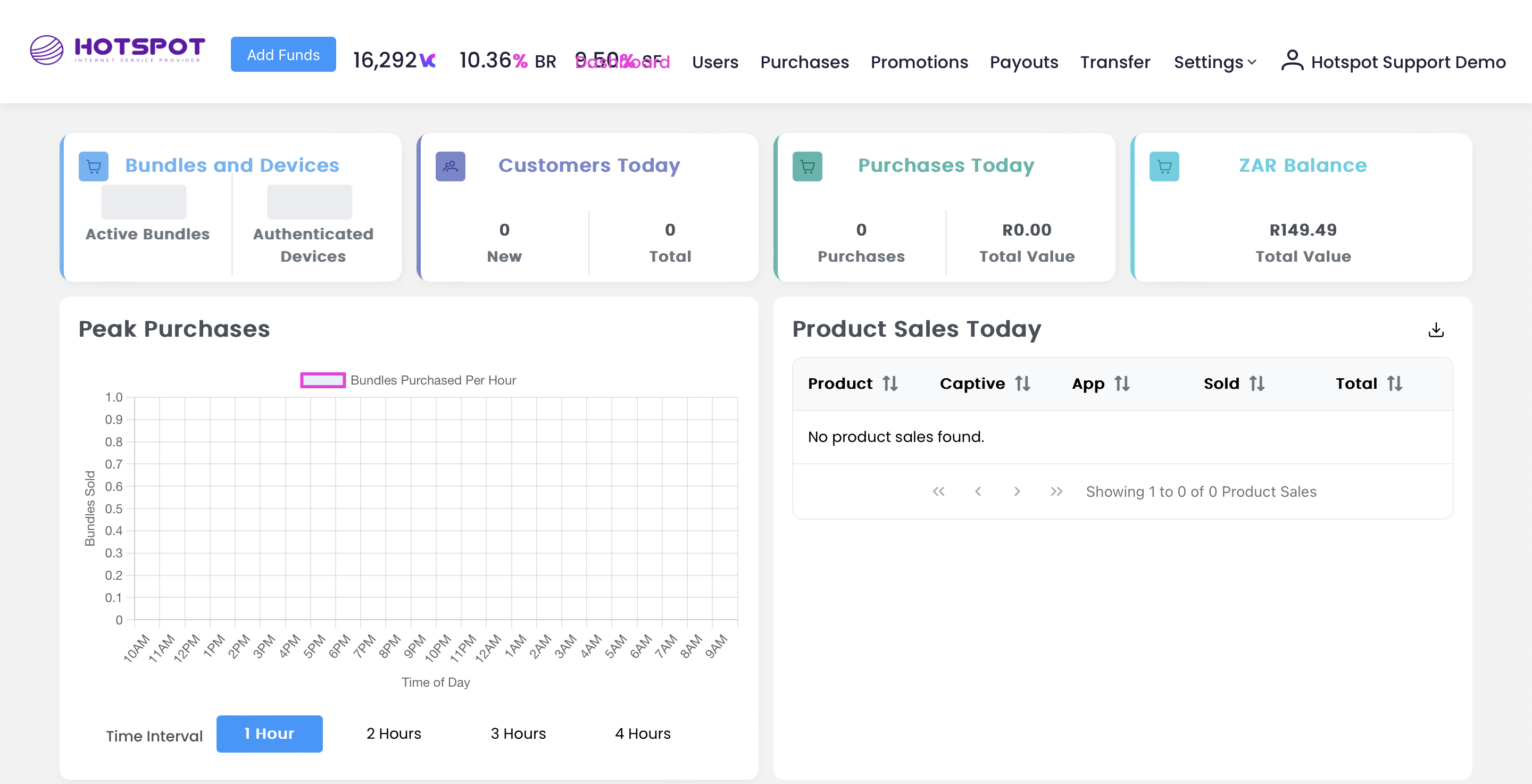
Task: Click the ZAR Balance cart icon
Action: [1164, 166]
